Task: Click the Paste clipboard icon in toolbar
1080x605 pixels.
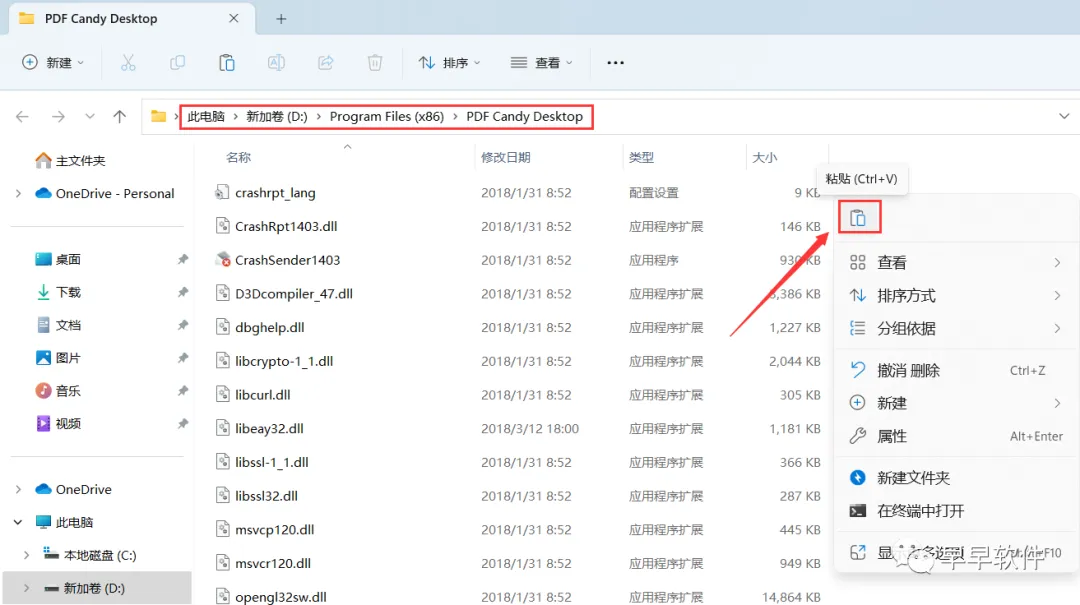Action: coord(227,63)
